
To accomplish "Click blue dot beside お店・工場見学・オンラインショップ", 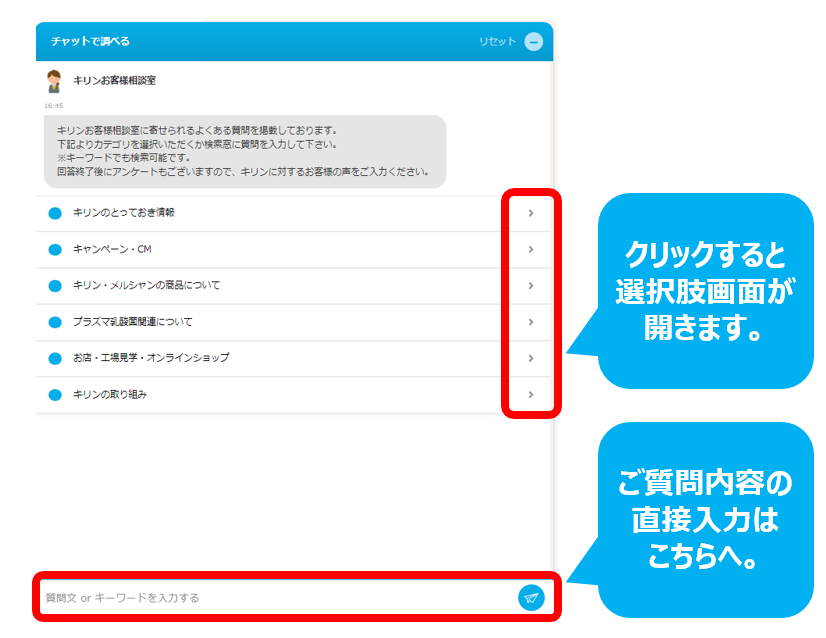I will [x=55, y=358].
